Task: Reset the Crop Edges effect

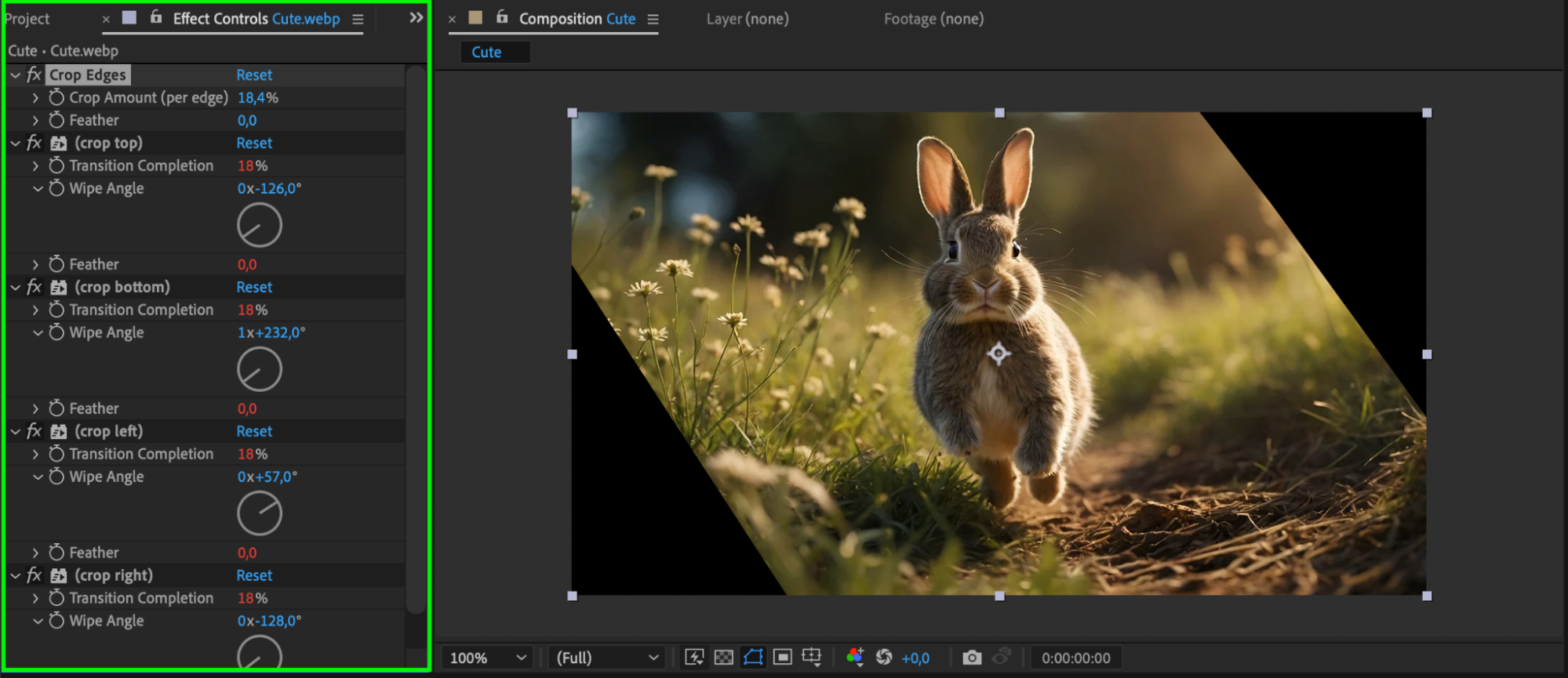Action: tap(254, 75)
